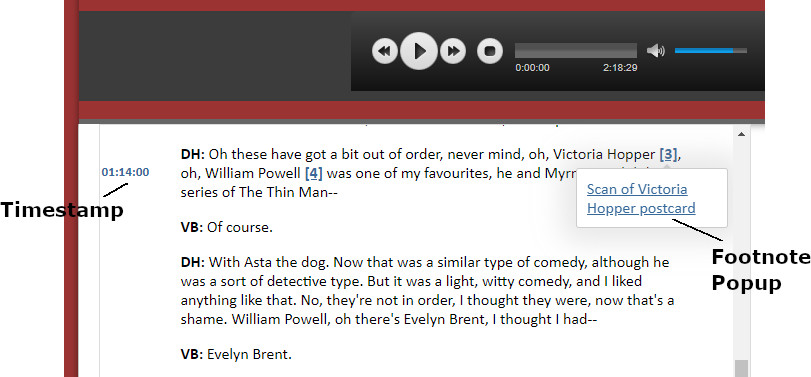Open footnote [4] after William Powell
Viewport: 811px width, 377px height.
pos(313,173)
